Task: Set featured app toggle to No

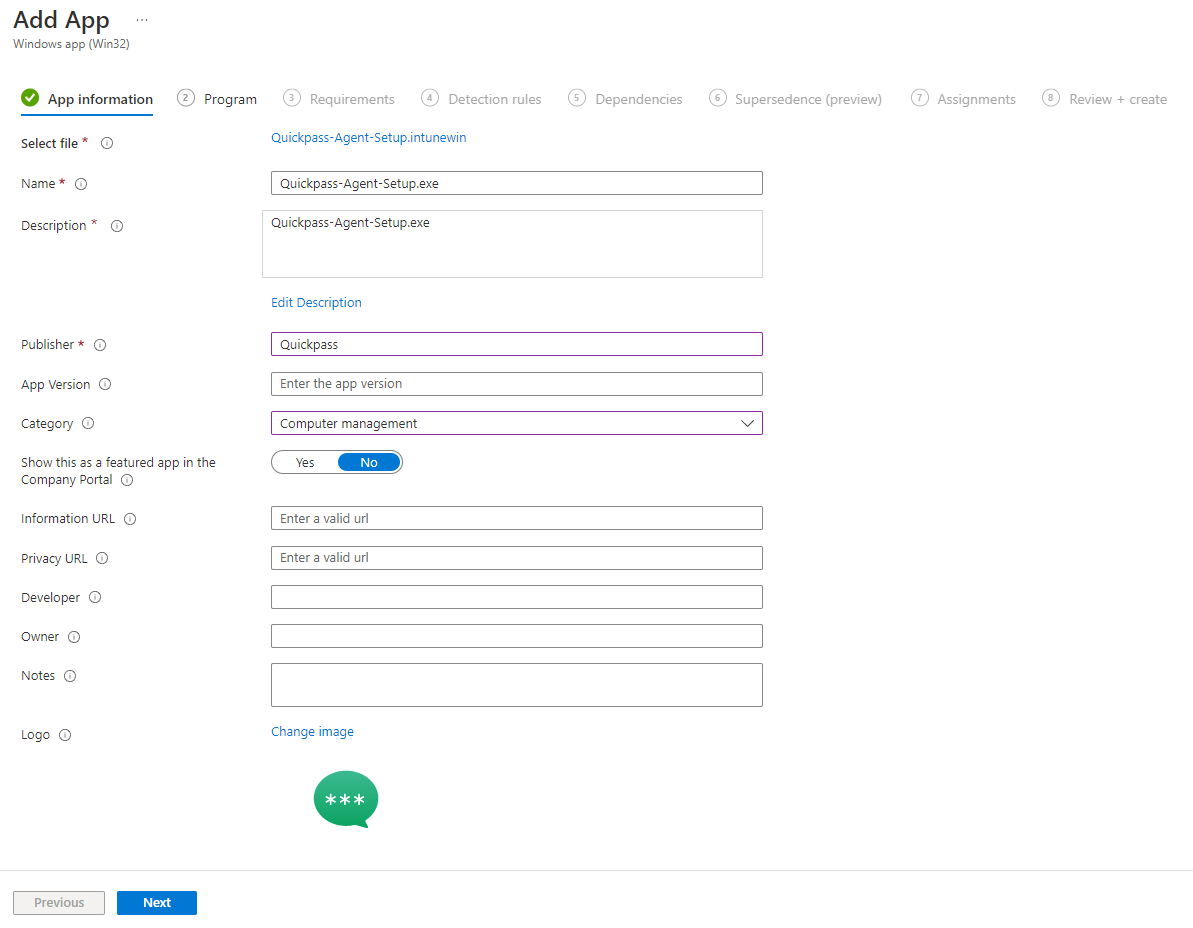Action: [369, 462]
